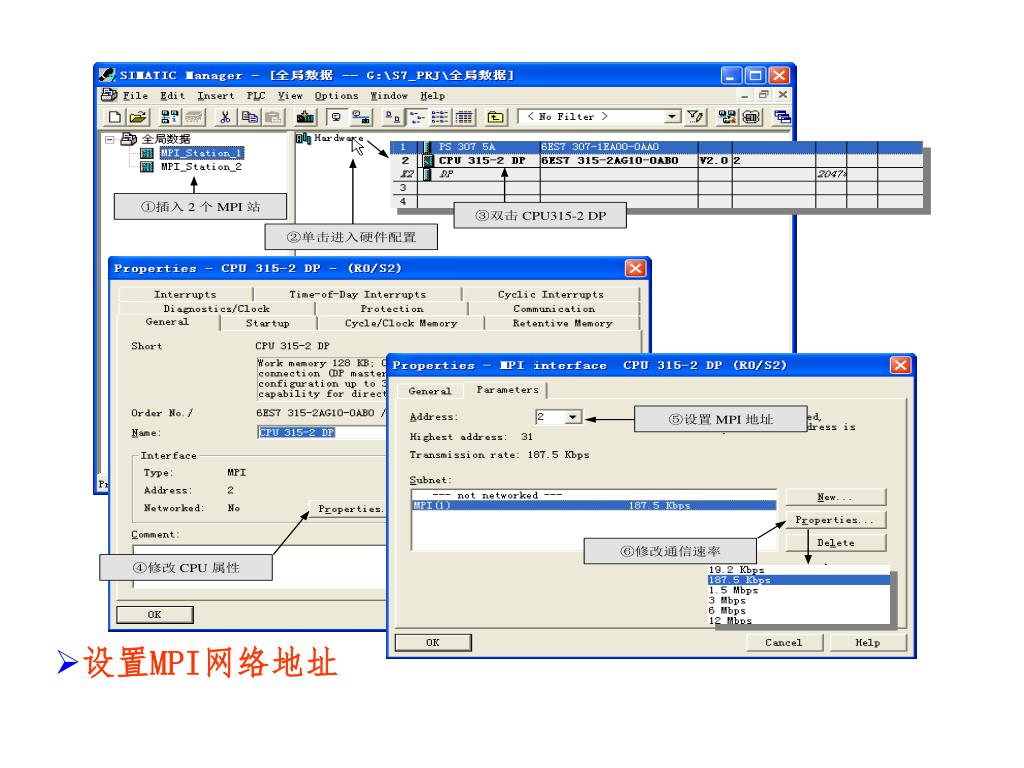Image resolution: width=1024 pixels, height=768 pixels.
Task: Switch to Cyclic Interrupts tab
Action: (x=551, y=295)
